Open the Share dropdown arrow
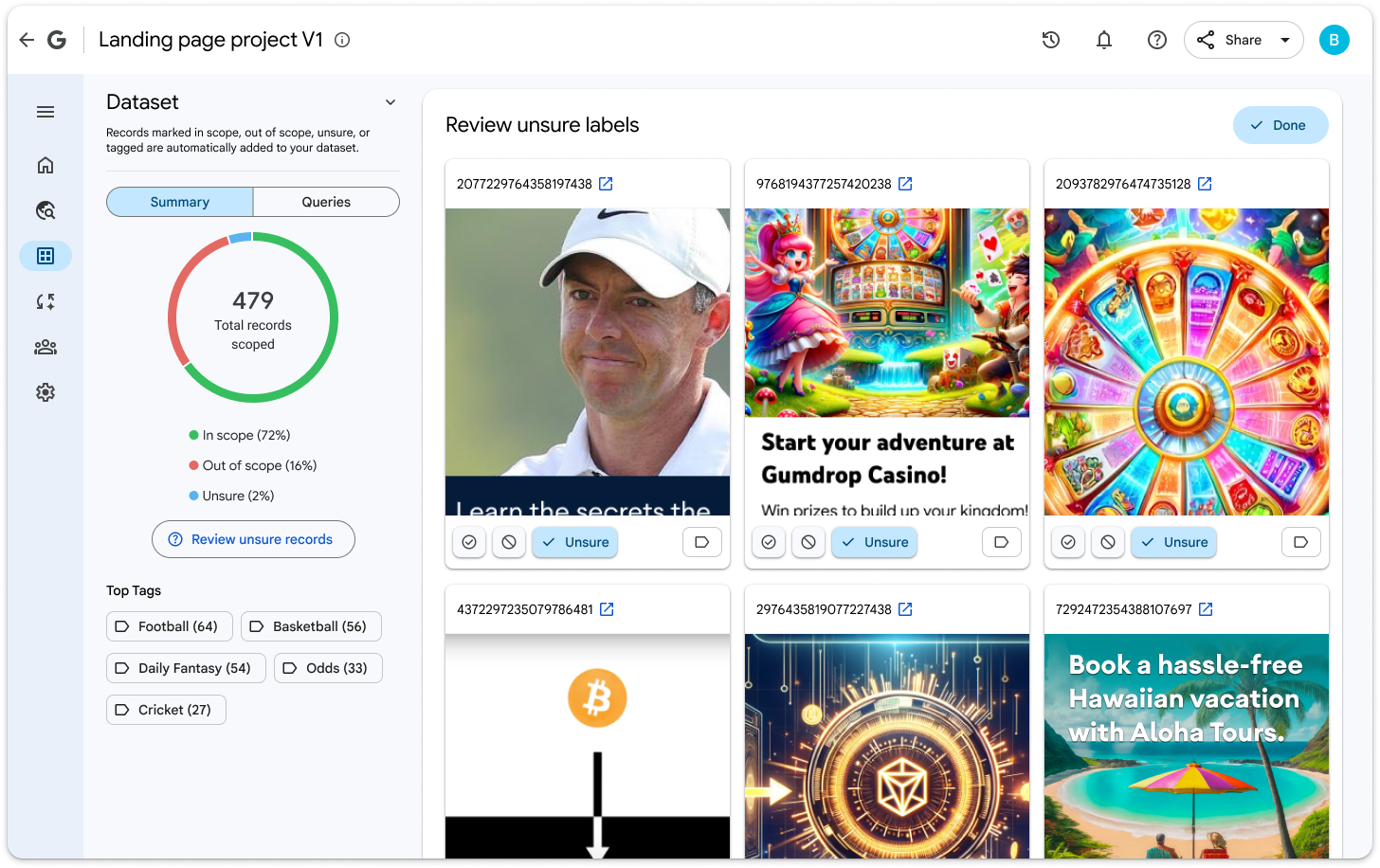Image resolution: width=1380 pixels, height=868 pixels. [1285, 40]
